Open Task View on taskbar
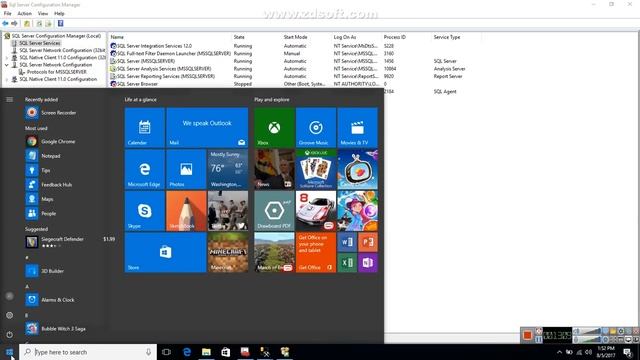The height and width of the screenshot is (360, 640). click(x=166, y=352)
